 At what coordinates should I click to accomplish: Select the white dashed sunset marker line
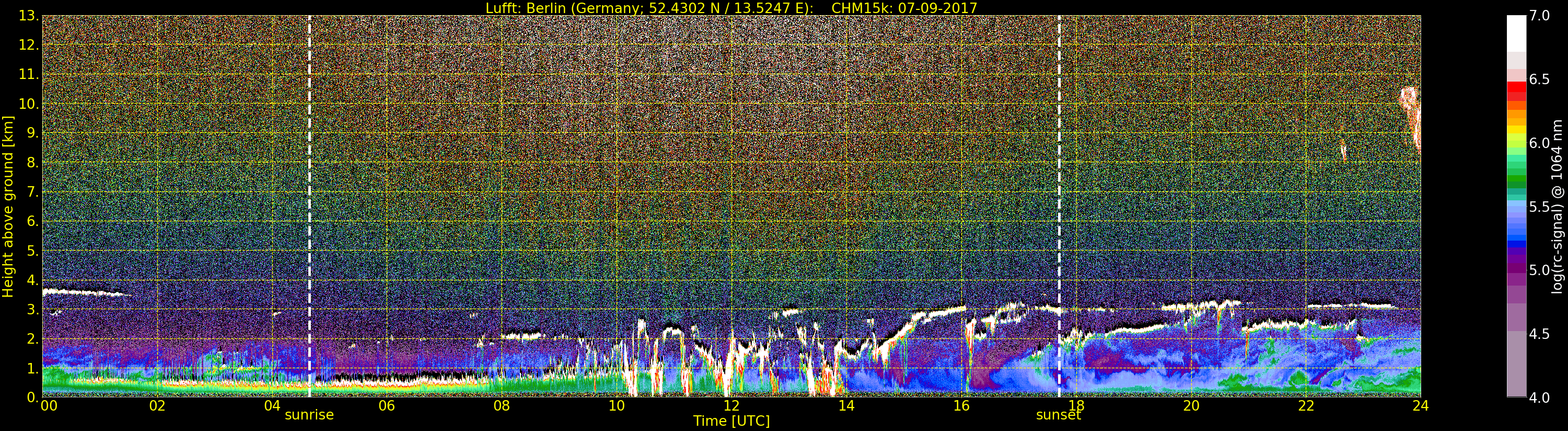tap(1059, 206)
